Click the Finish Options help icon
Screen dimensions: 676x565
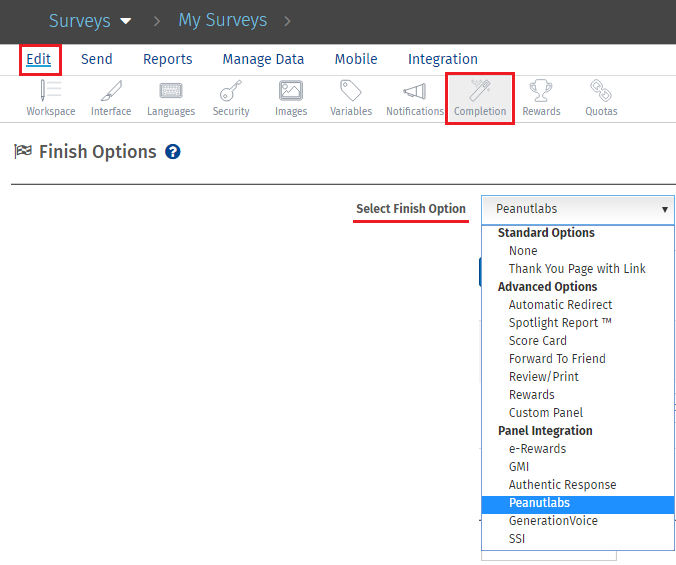(x=173, y=152)
